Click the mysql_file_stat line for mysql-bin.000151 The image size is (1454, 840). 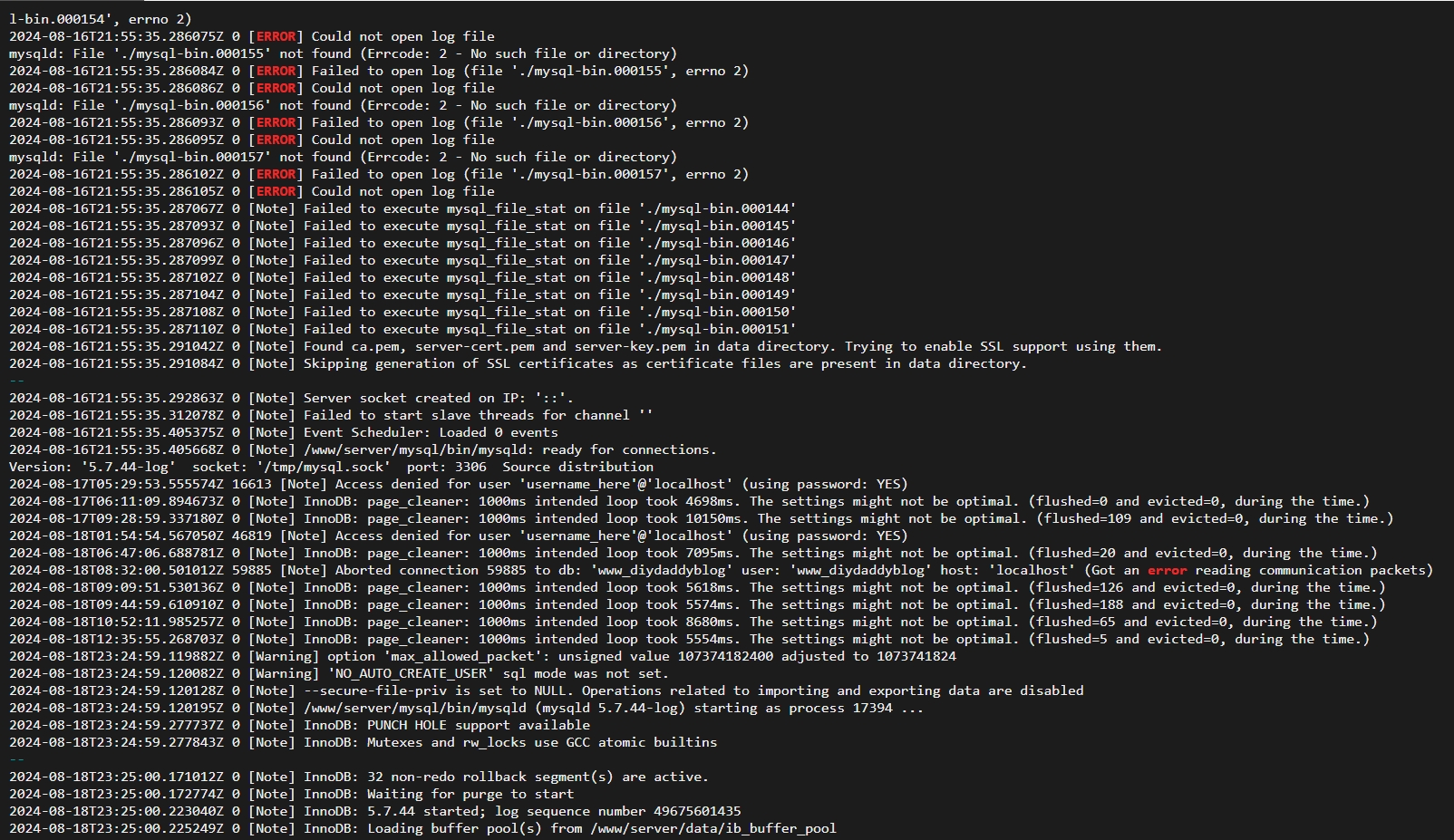(x=402, y=329)
